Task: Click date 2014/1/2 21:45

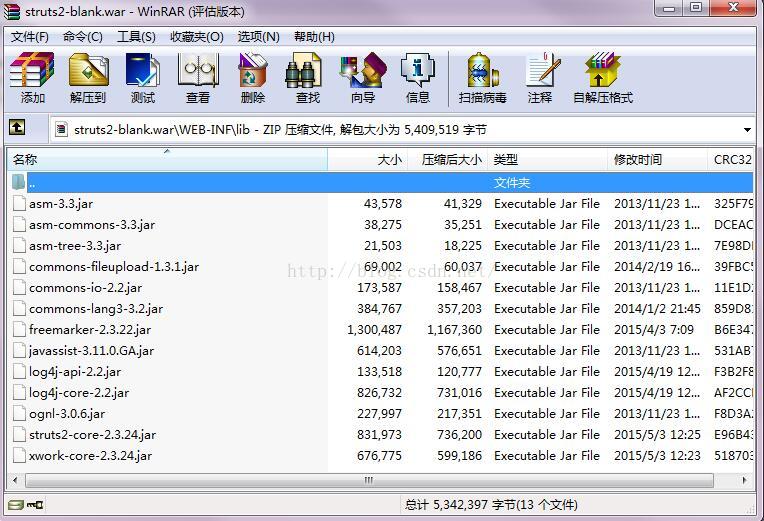Action: point(657,309)
